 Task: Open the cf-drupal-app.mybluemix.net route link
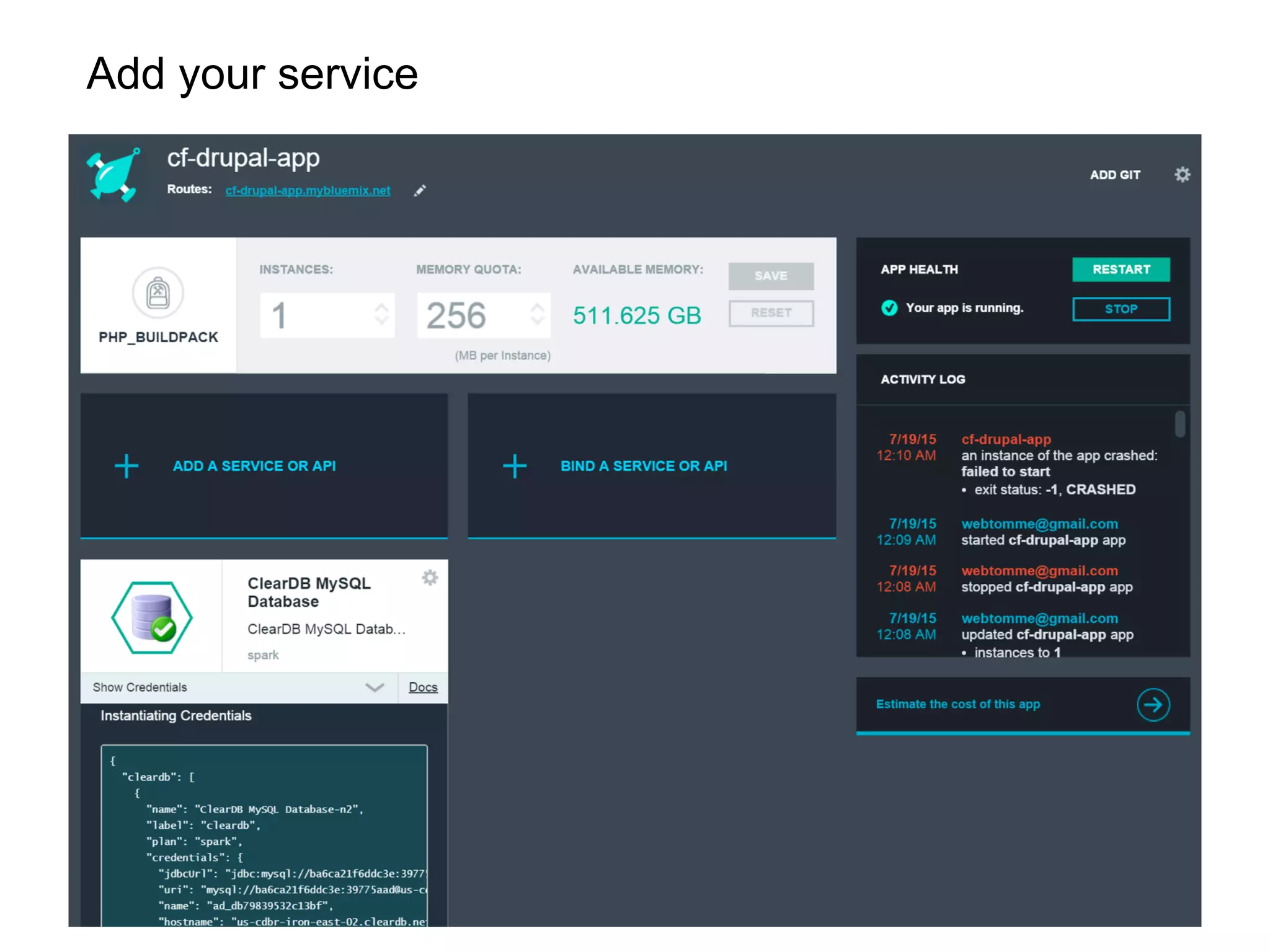[308, 191]
